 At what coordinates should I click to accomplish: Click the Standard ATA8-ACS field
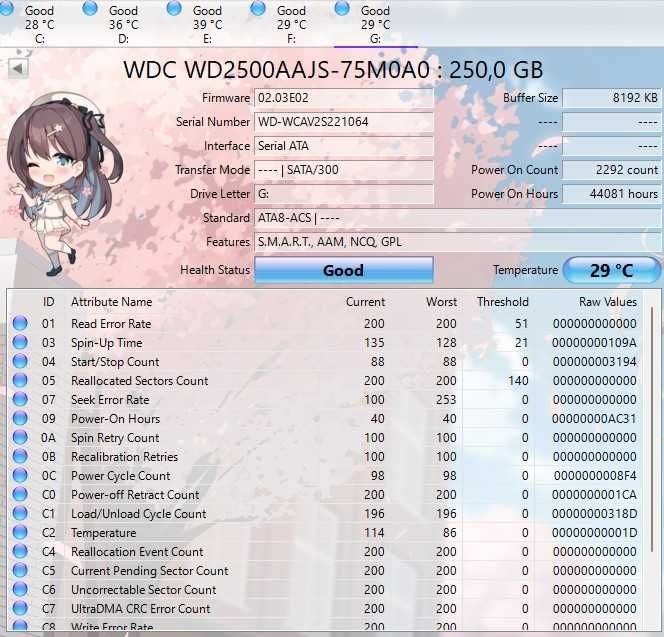point(457,218)
